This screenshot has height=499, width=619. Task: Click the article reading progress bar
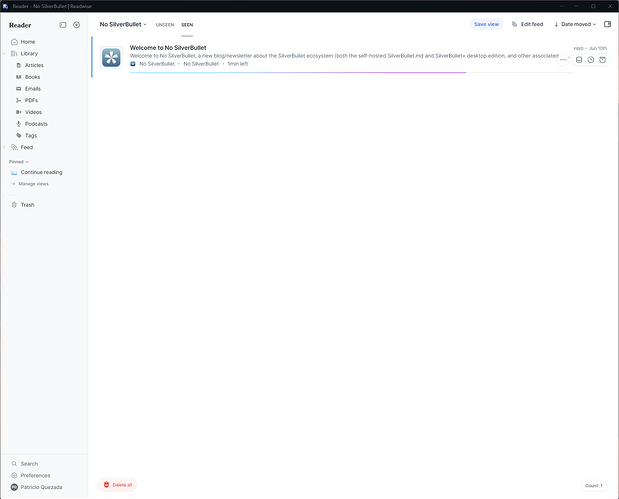351,73
